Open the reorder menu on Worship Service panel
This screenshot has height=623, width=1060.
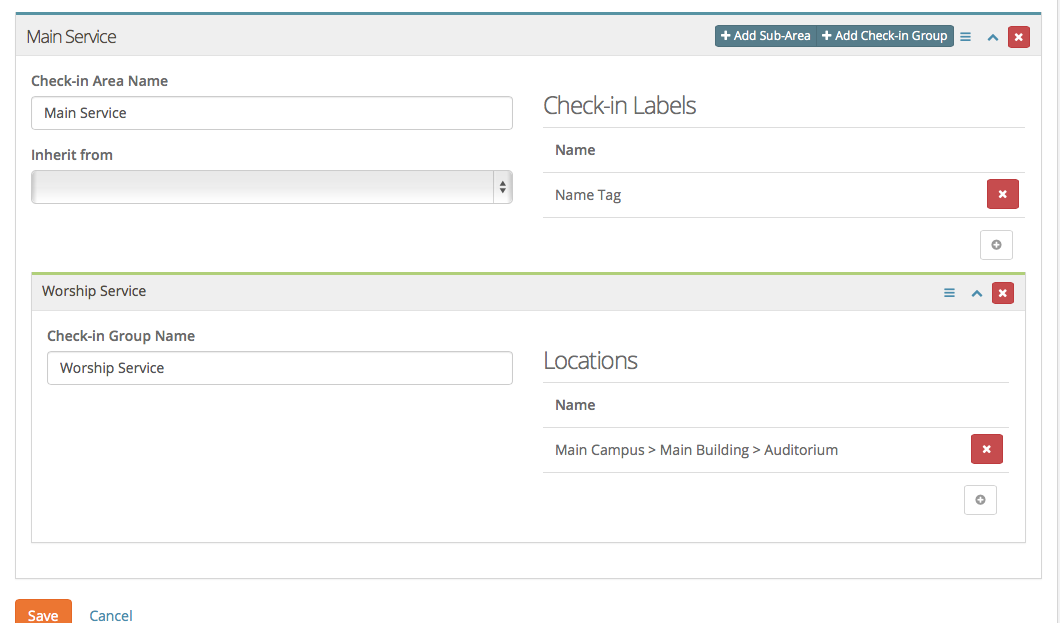point(948,292)
